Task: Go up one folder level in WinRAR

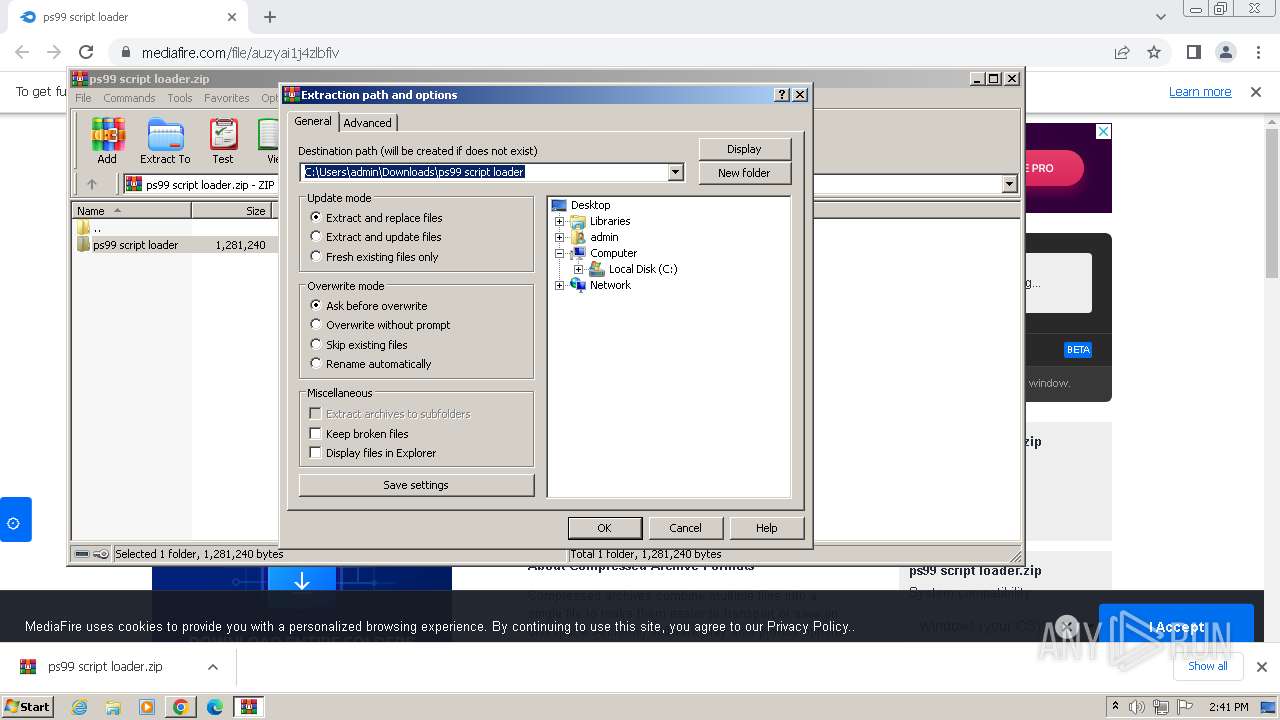Action: pyautogui.click(x=92, y=184)
